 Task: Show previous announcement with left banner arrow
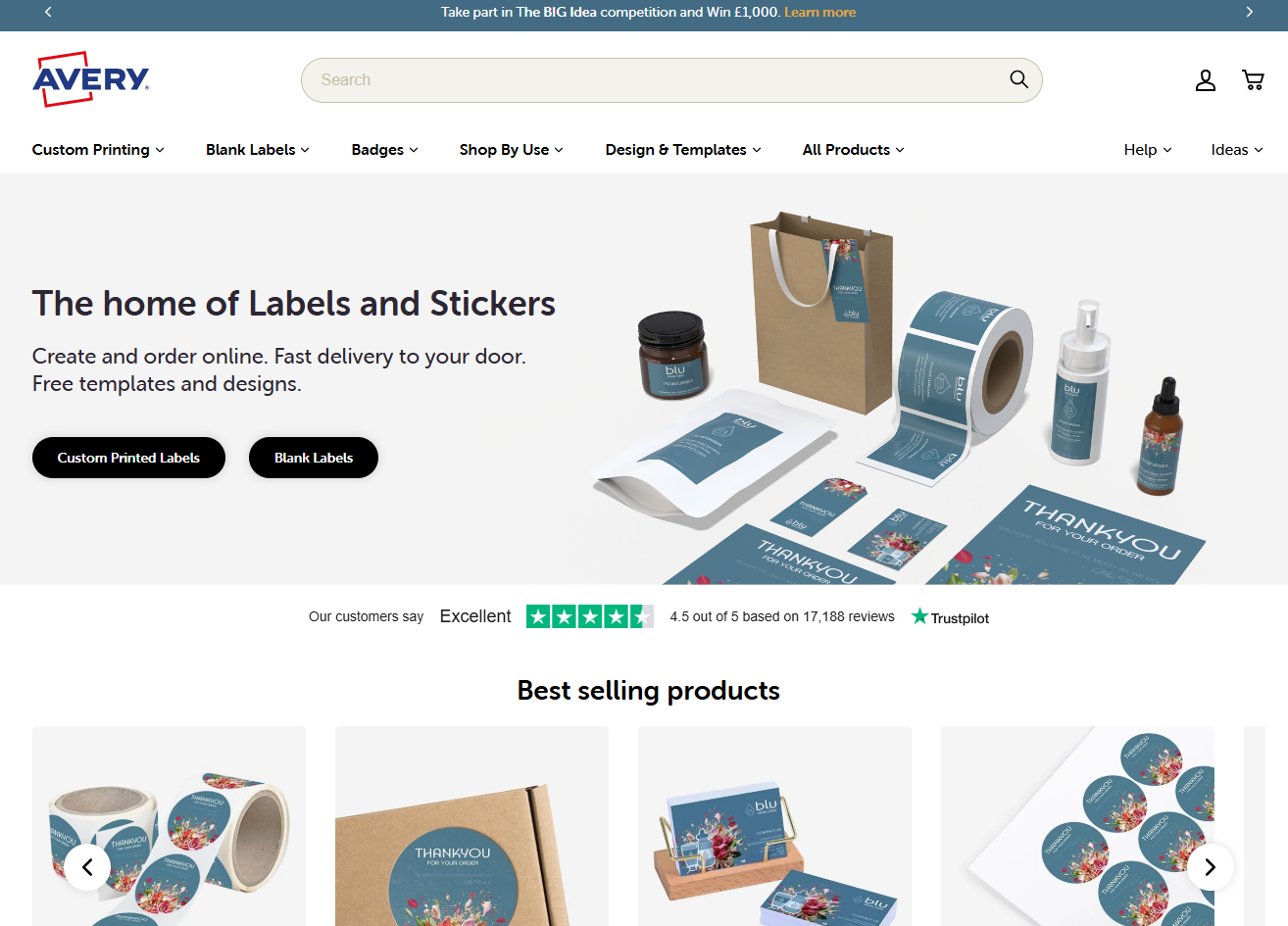pyautogui.click(x=48, y=12)
